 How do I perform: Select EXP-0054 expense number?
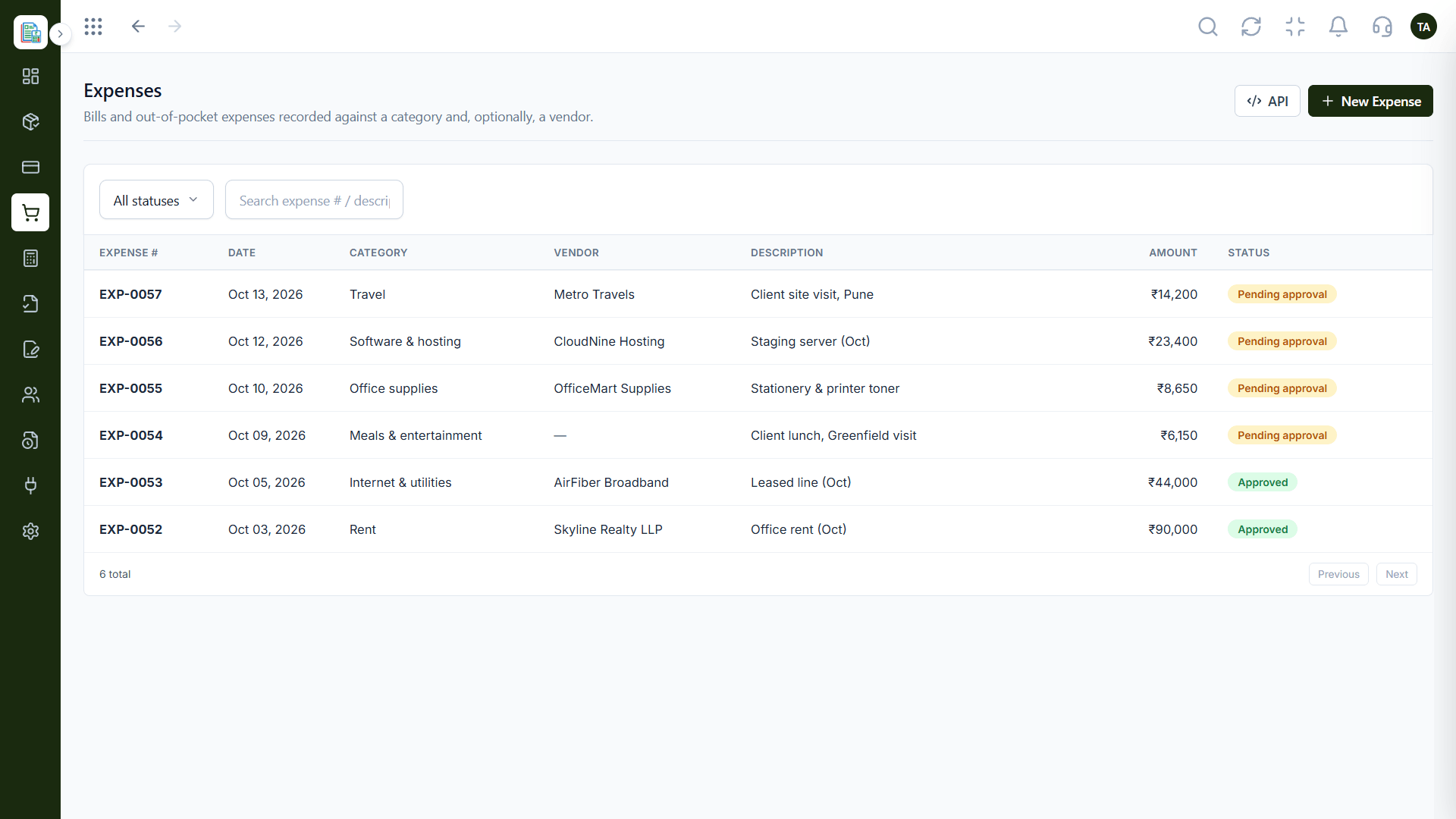click(130, 435)
